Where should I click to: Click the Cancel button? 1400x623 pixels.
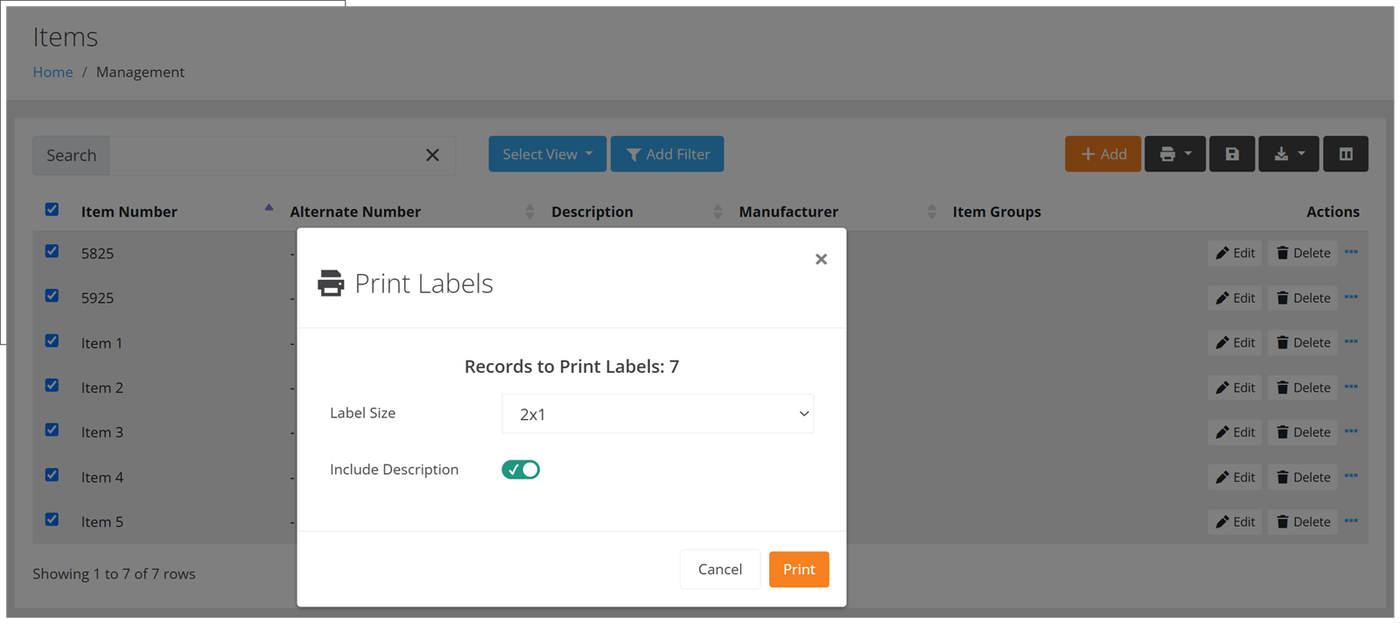(x=720, y=569)
